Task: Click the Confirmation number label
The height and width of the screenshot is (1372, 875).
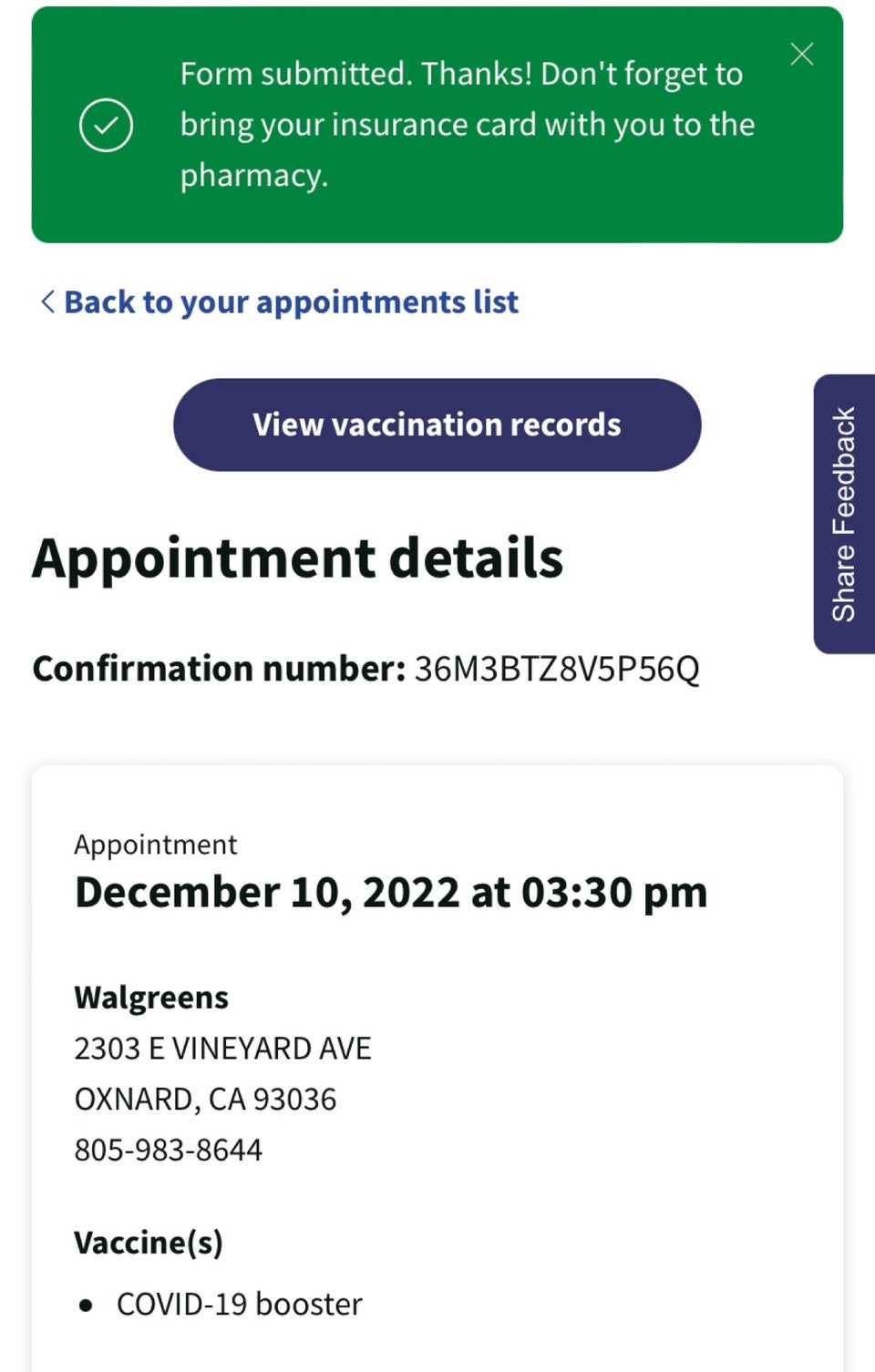Action: pos(219,669)
